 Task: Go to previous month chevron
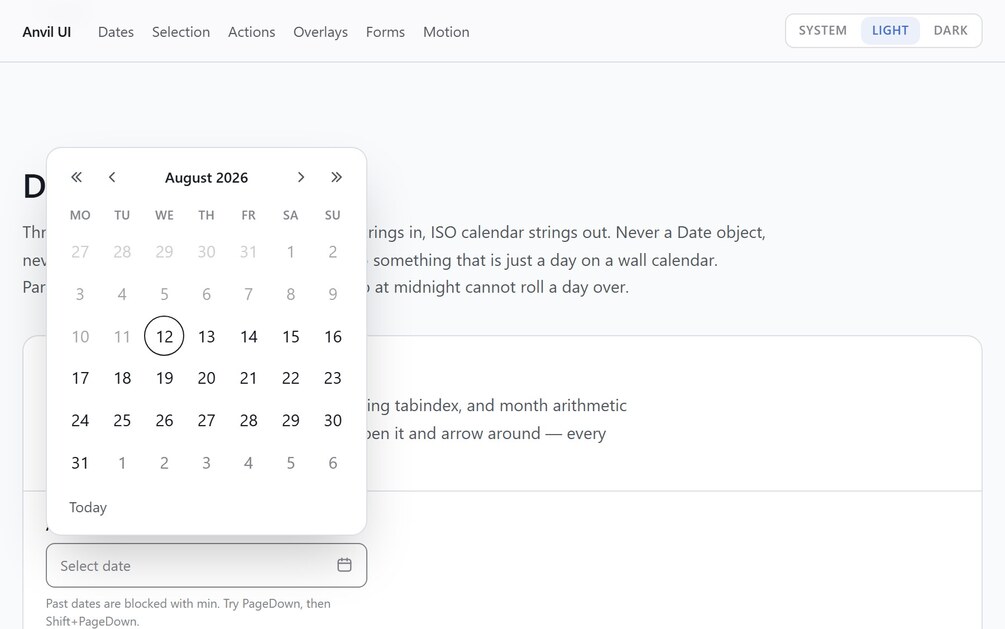tap(112, 177)
